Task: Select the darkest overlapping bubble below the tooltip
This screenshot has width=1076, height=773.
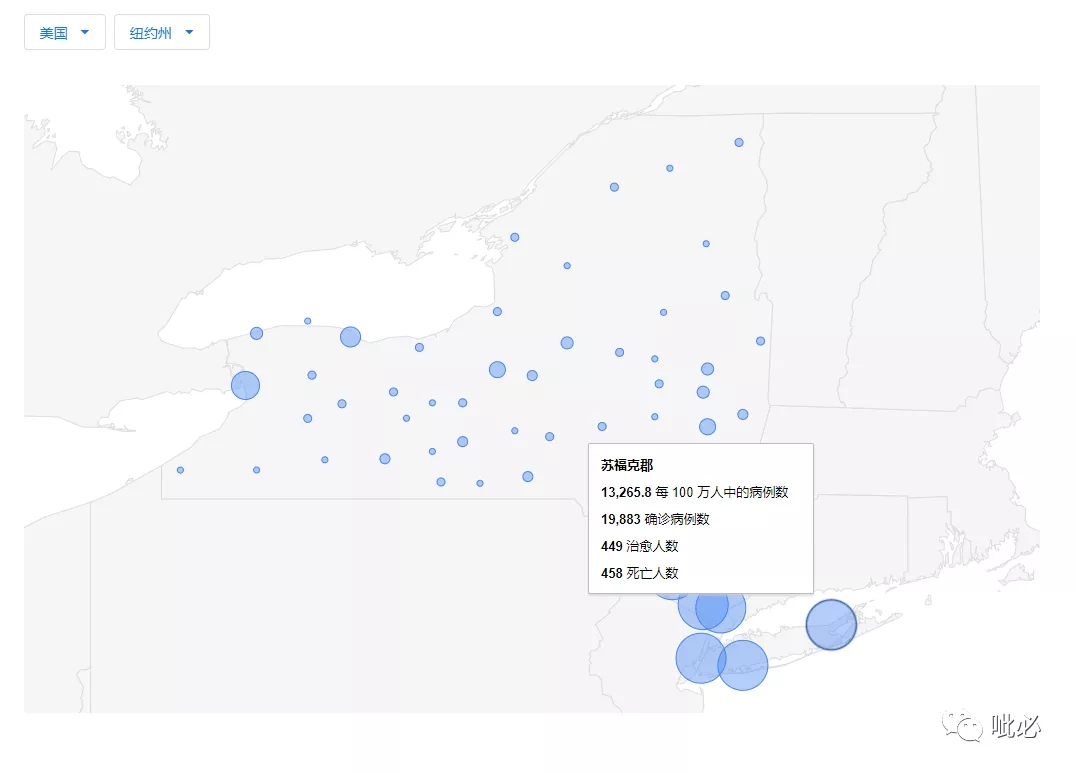Action: coord(712,608)
